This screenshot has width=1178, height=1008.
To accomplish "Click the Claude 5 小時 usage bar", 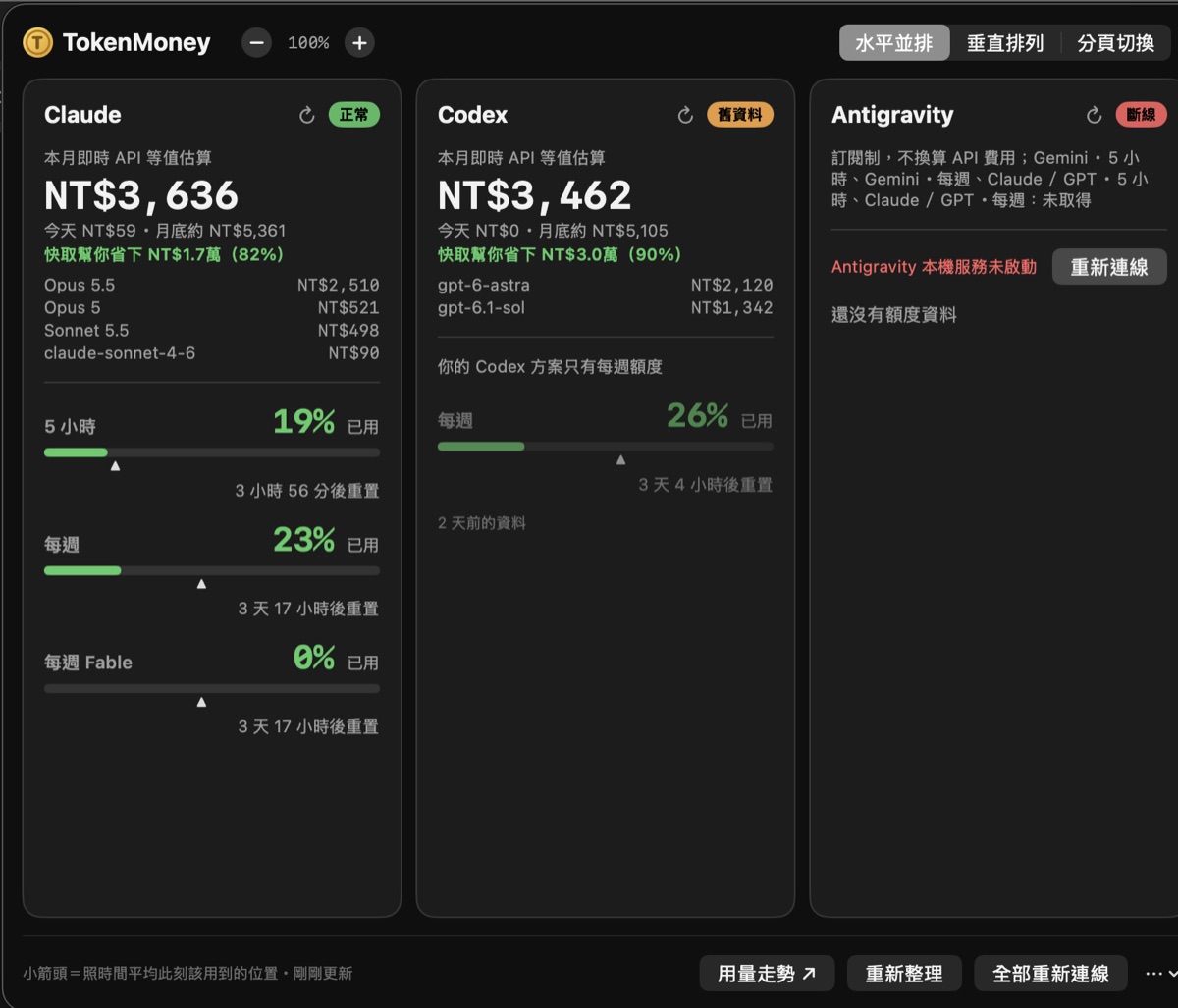I will pos(212,452).
